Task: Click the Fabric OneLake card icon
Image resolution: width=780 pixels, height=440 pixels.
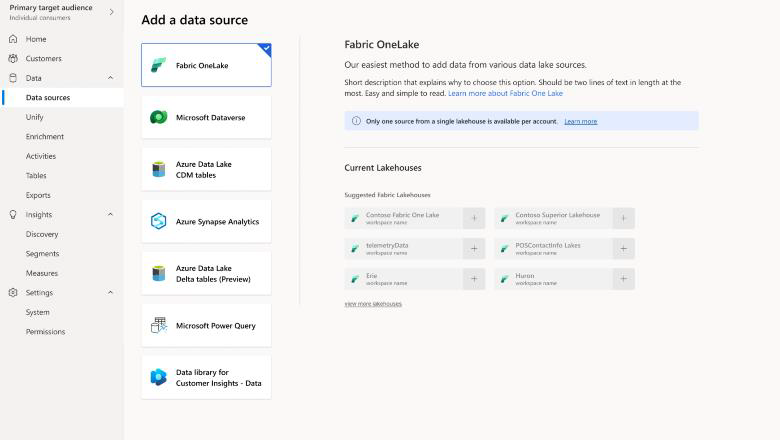Action: (158, 65)
